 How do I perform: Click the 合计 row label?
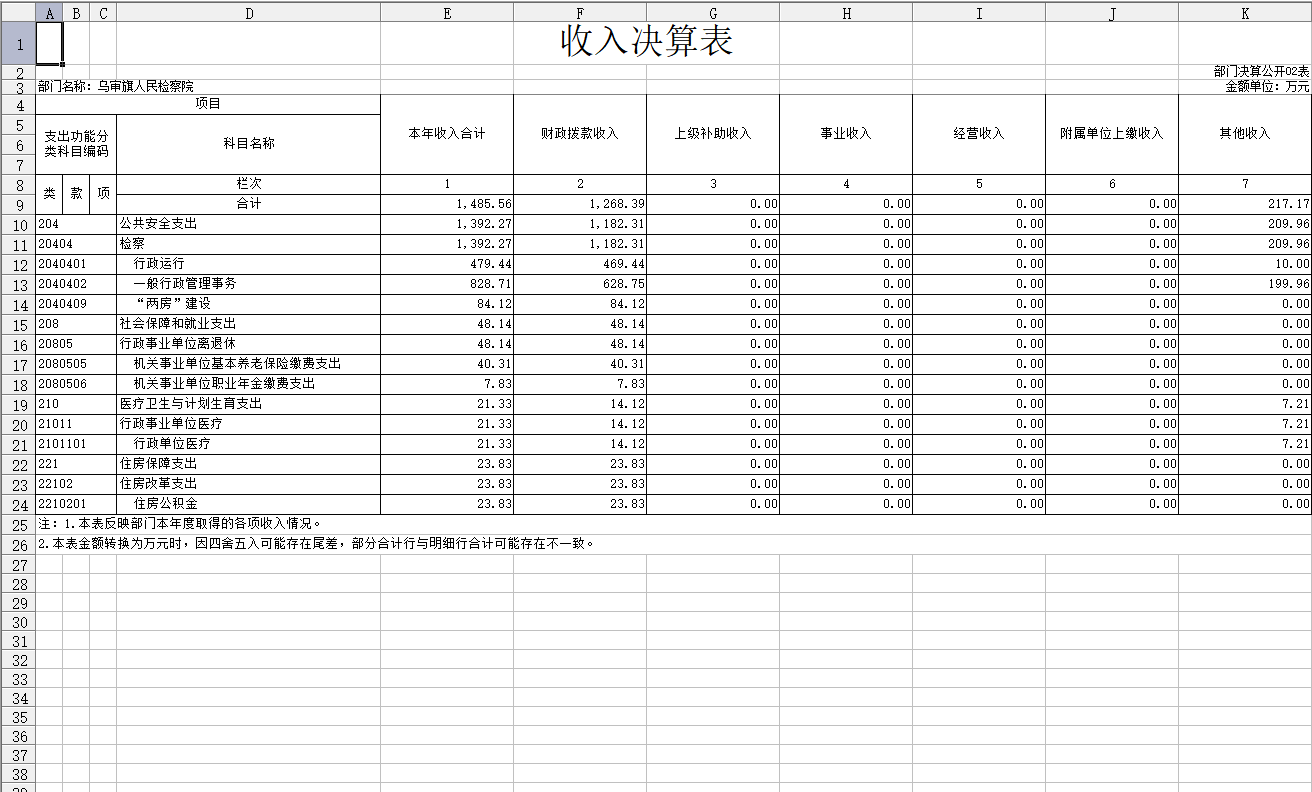[x=249, y=204]
